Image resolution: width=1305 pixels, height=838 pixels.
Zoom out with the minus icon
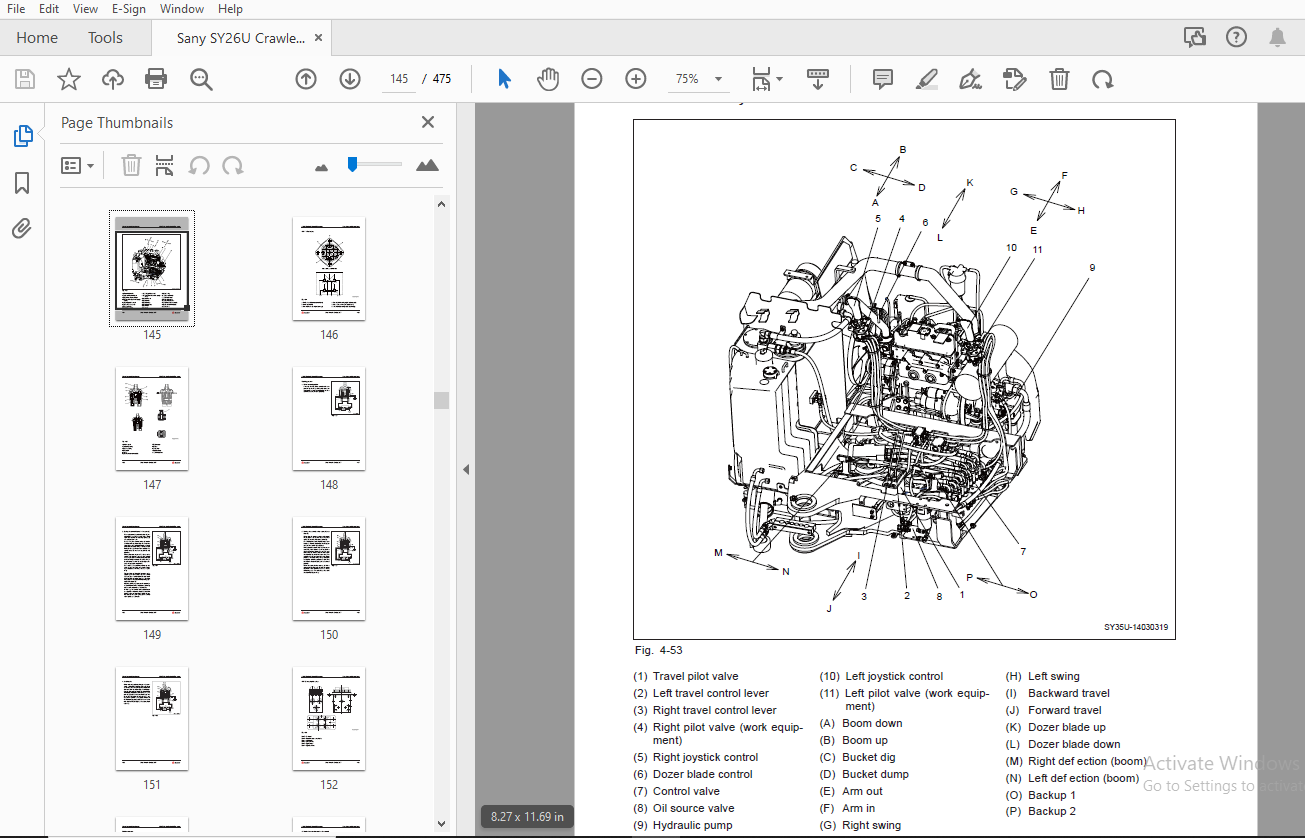592,79
